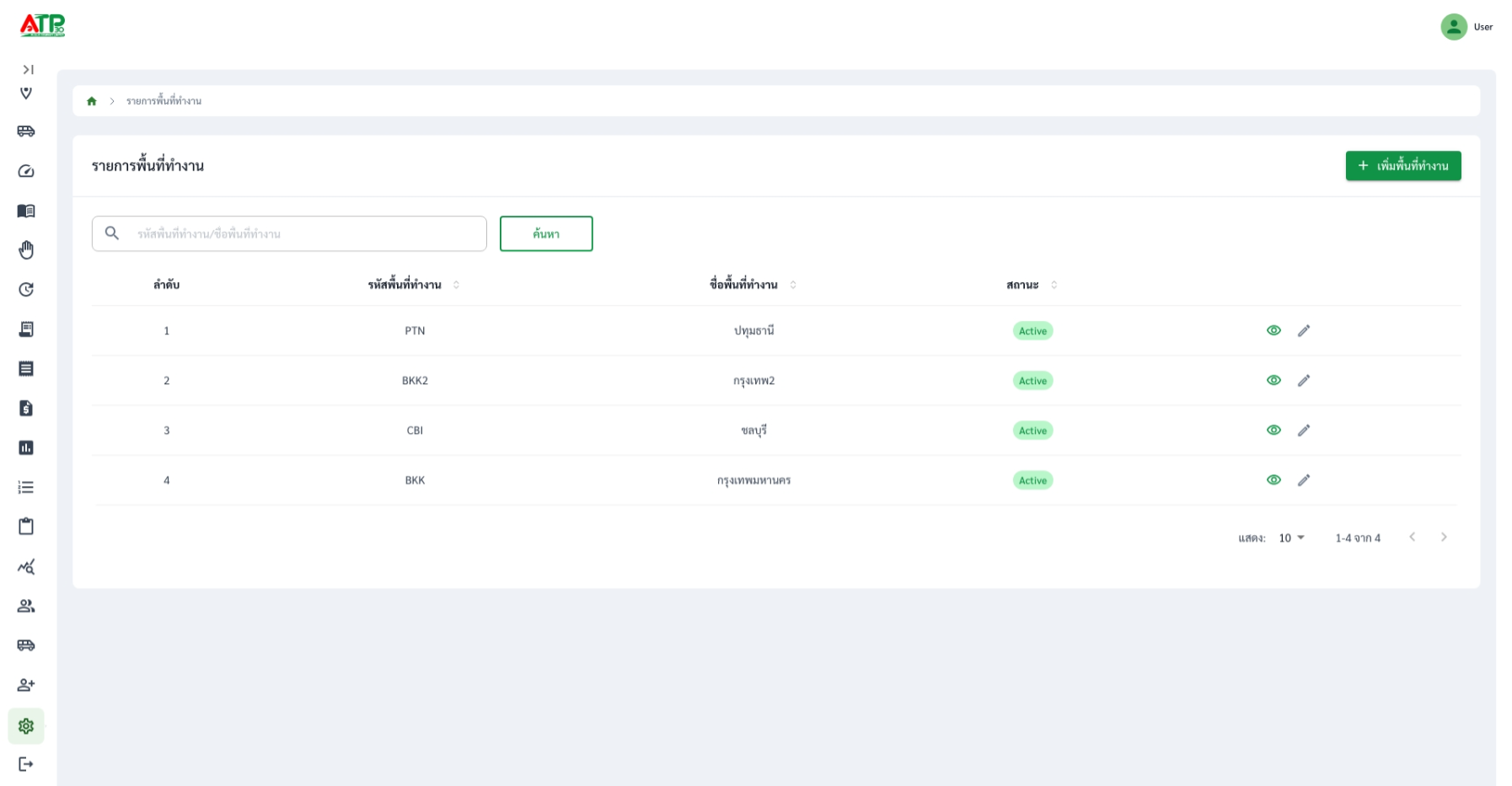Click the 1-4 จาก 4 pagination text
The height and width of the screenshot is (786, 1512).
[1358, 537]
